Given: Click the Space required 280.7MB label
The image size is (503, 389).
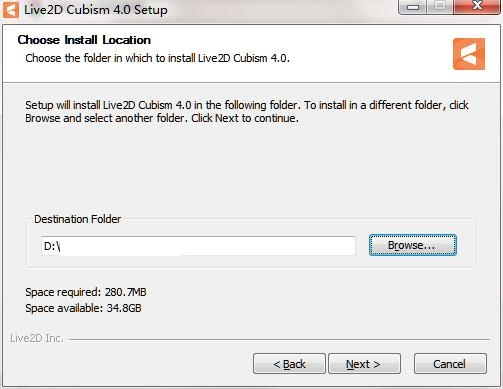Looking at the screenshot, I should point(86,292).
